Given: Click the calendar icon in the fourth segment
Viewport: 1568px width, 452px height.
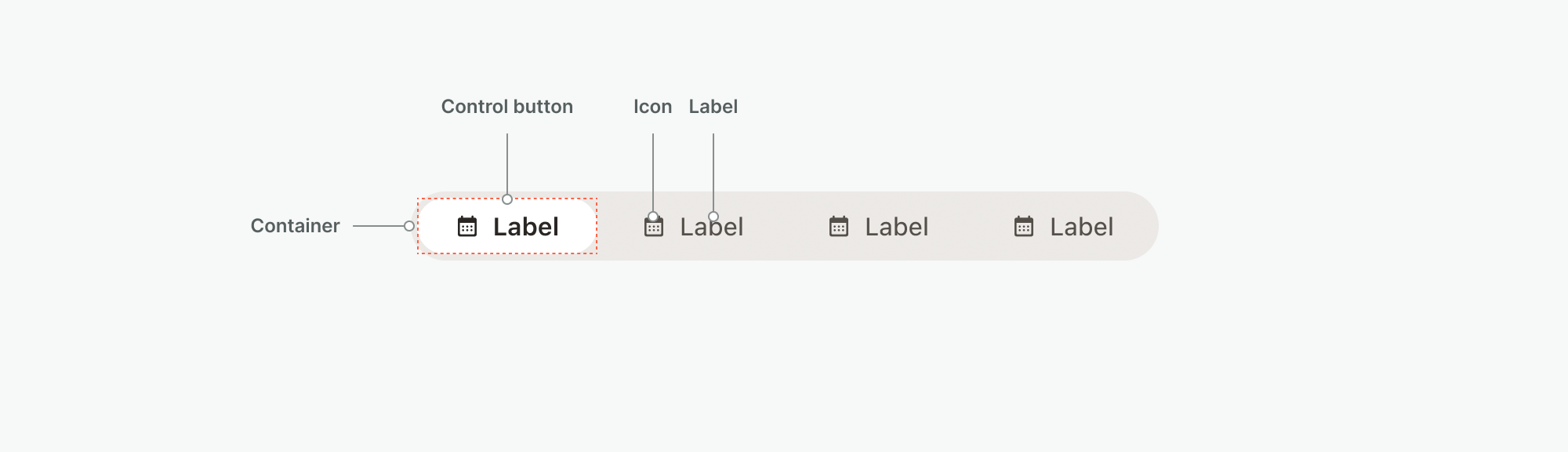Looking at the screenshot, I should (1024, 227).
